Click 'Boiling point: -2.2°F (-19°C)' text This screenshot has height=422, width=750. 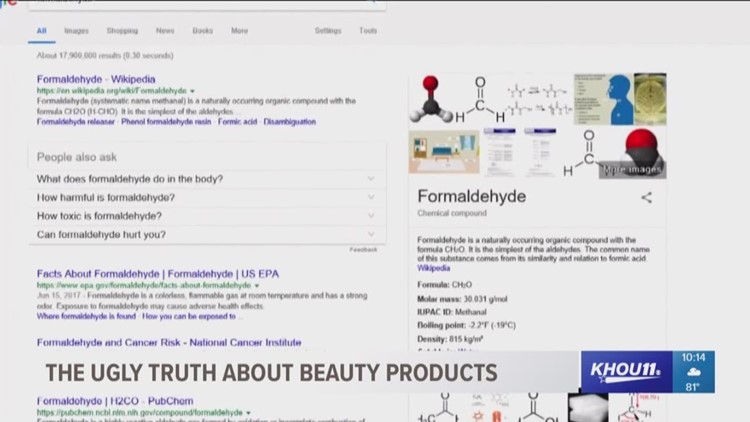[466, 325]
